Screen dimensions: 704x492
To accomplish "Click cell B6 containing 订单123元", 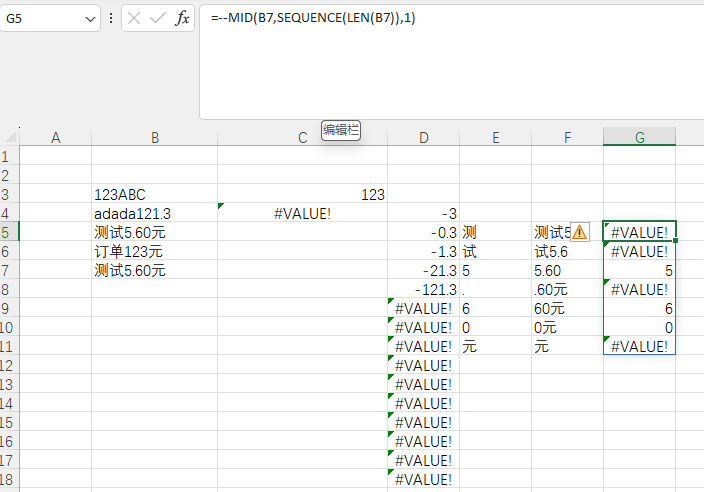I will 154,251.
